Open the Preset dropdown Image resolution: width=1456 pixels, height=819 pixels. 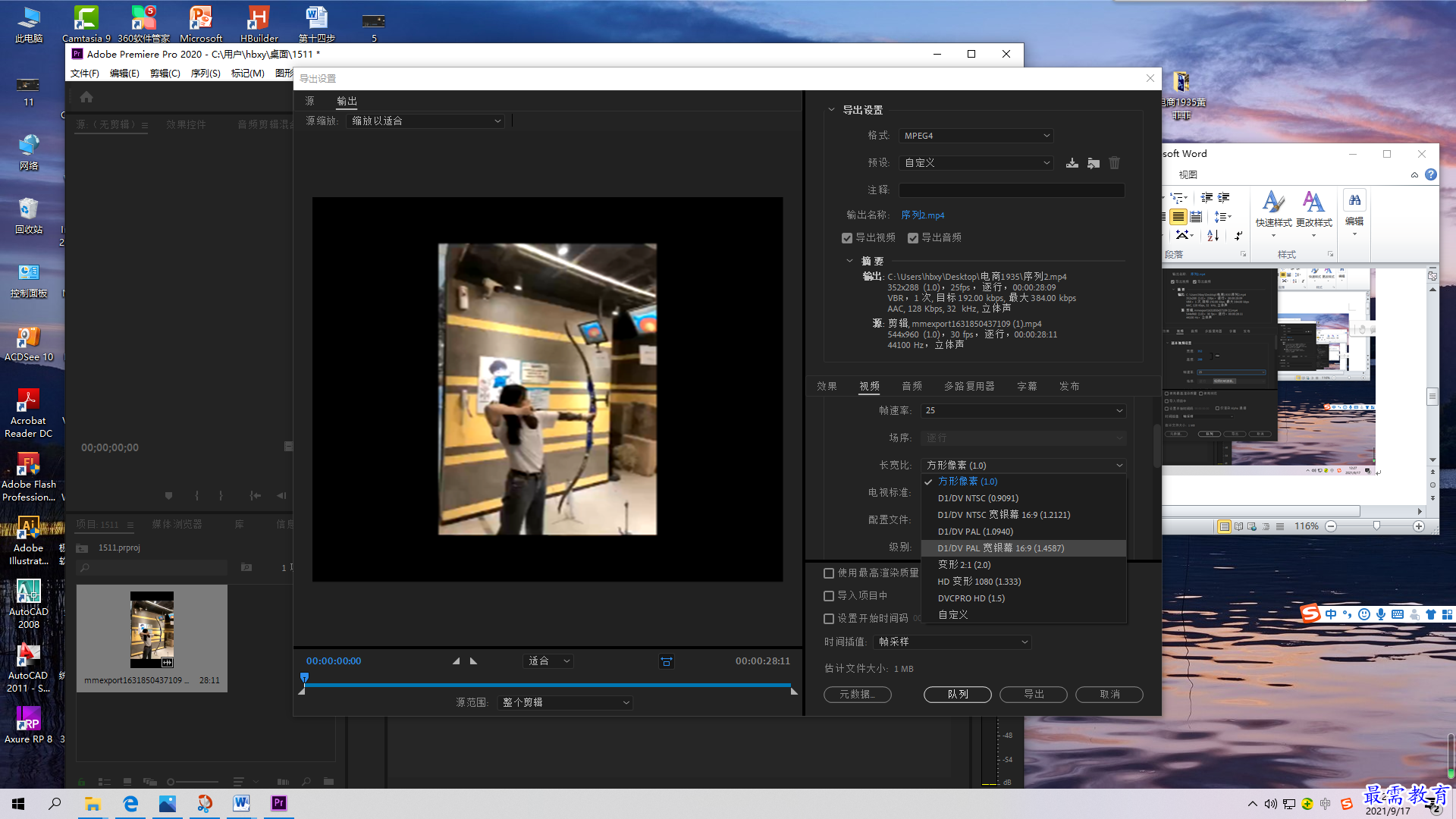pos(977,163)
